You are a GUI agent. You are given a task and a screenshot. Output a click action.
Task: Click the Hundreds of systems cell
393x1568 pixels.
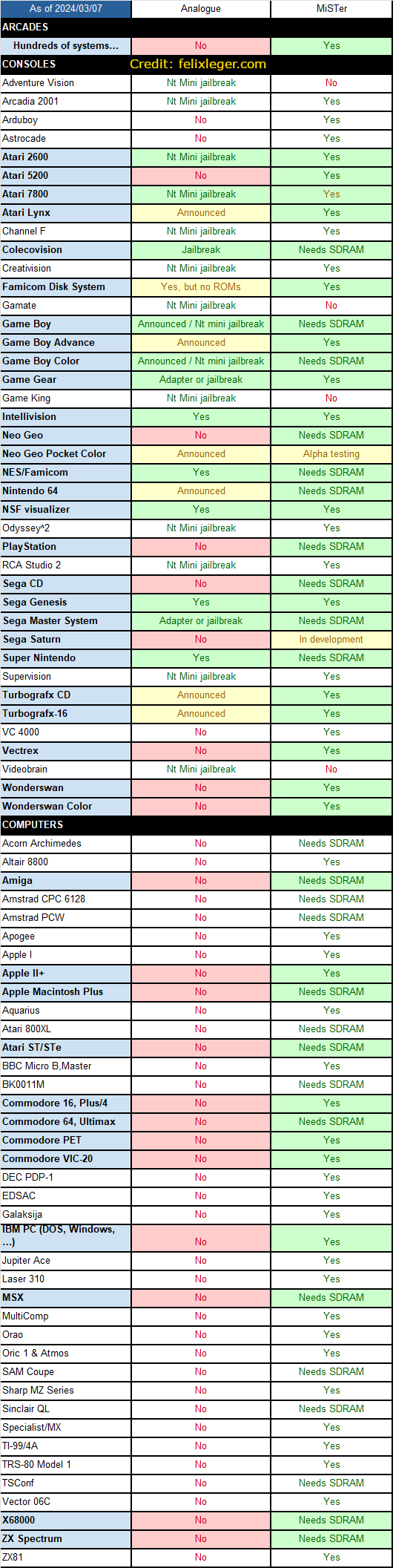pyautogui.click(x=66, y=45)
